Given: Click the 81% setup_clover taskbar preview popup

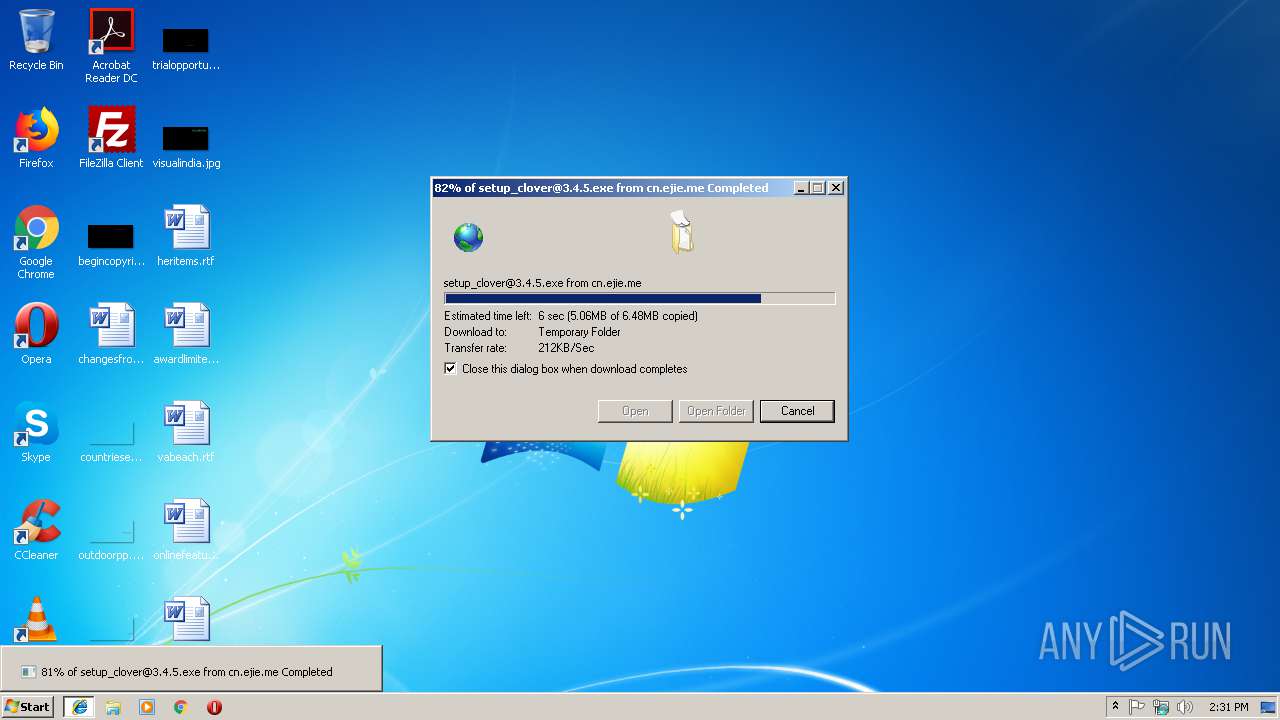Looking at the screenshot, I should click(191, 669).
